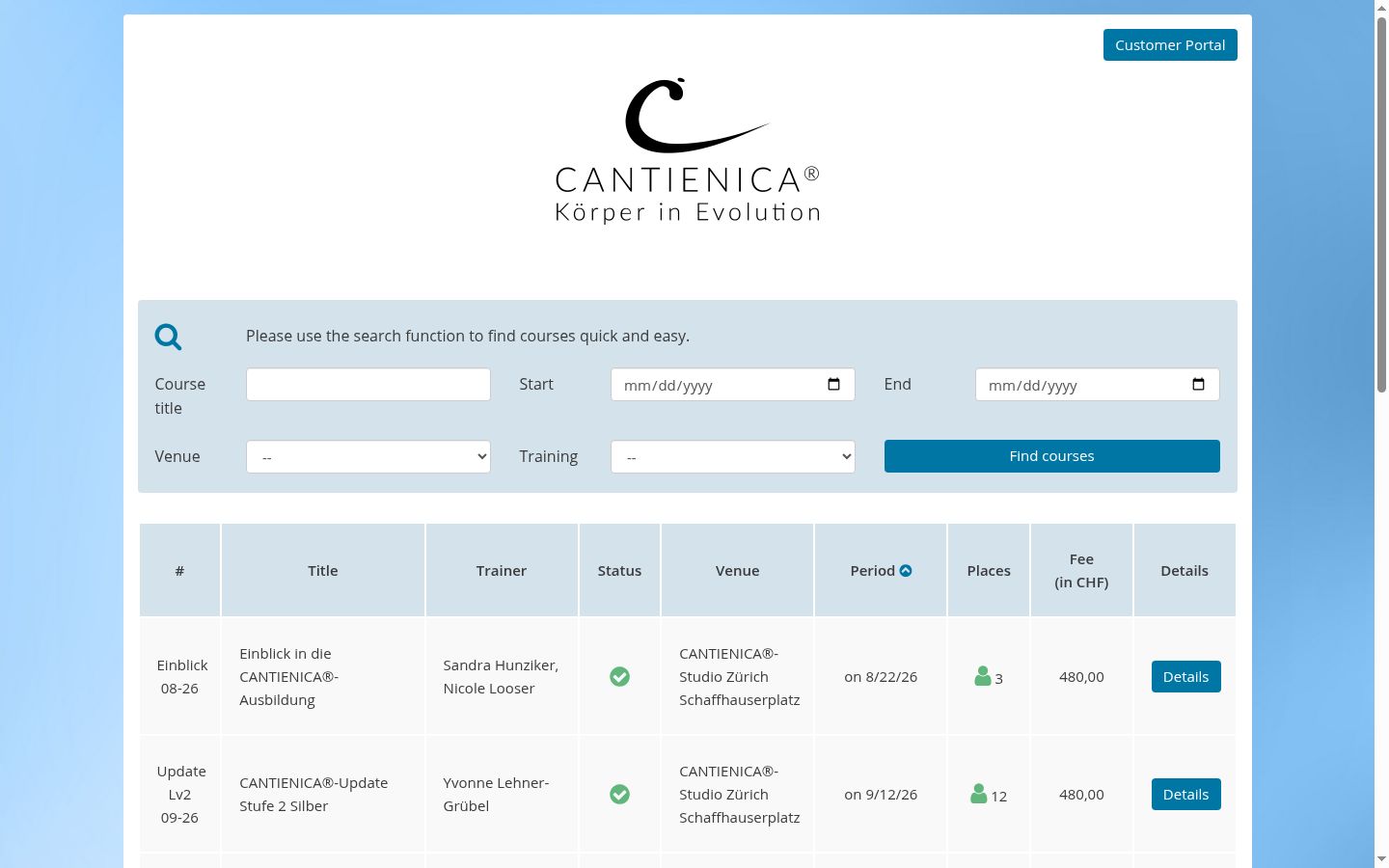Expand the Venue dropdown
The image size is (1389, 868).
point(368,457)
